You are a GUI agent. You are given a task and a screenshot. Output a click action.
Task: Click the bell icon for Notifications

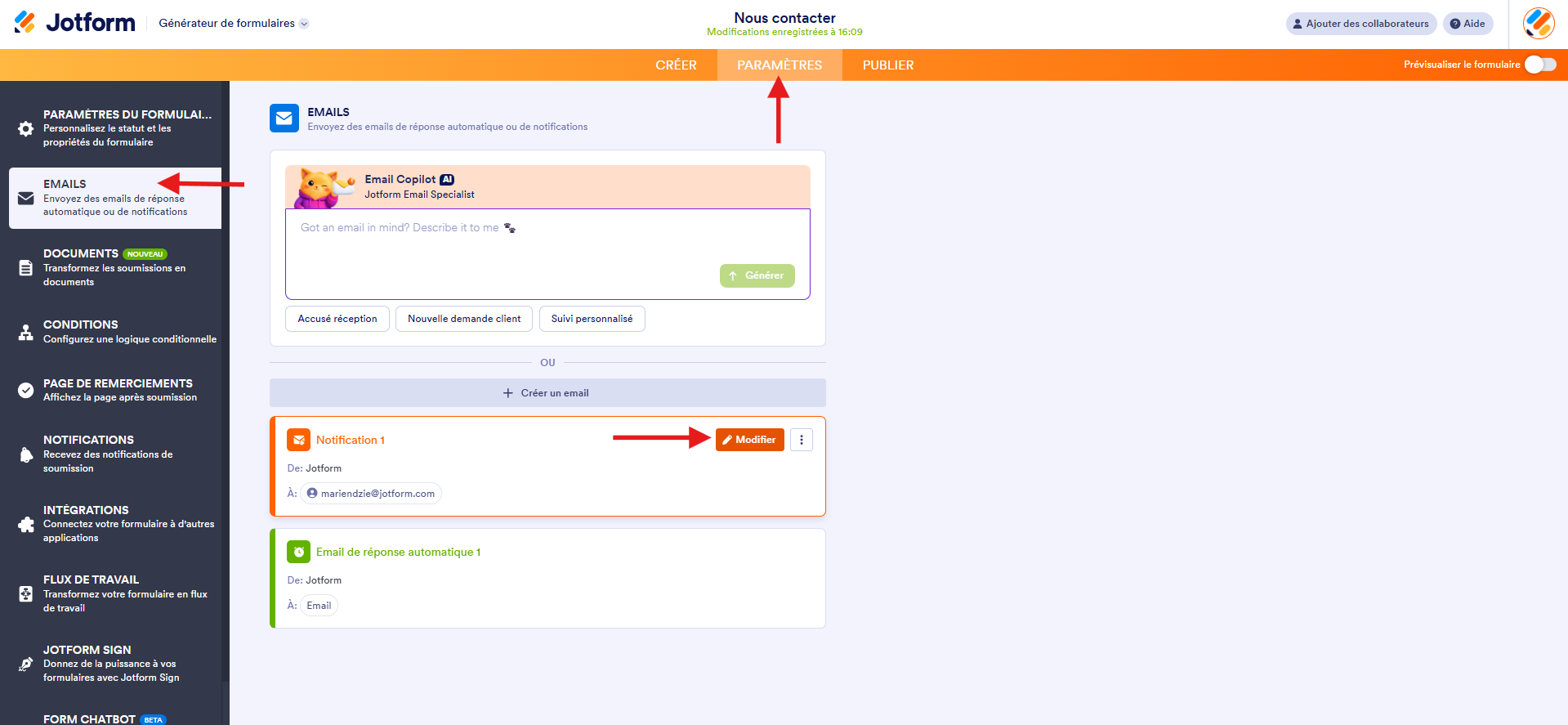[x=26, y=454]
